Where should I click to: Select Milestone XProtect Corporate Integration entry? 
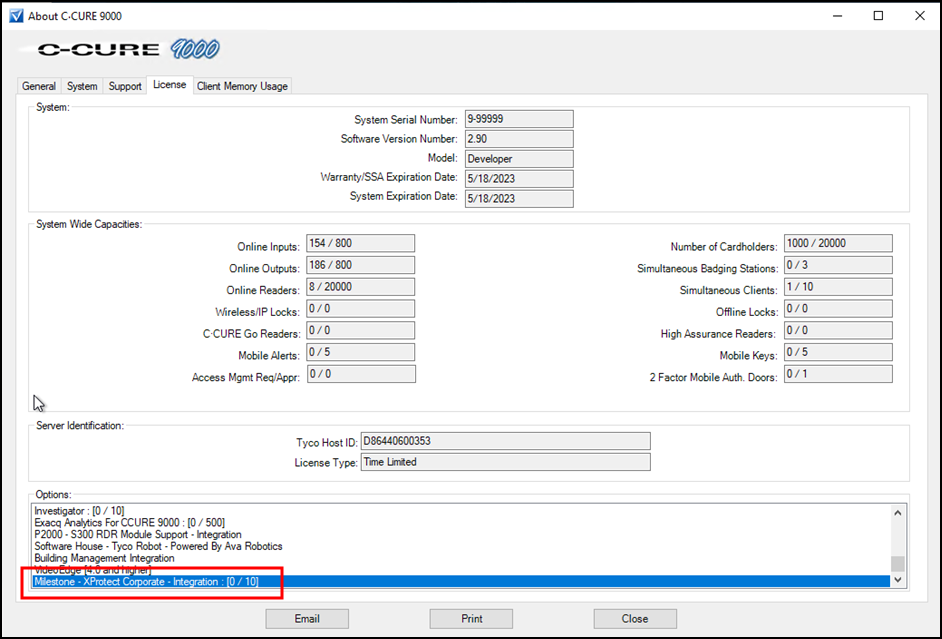point(146,582)
